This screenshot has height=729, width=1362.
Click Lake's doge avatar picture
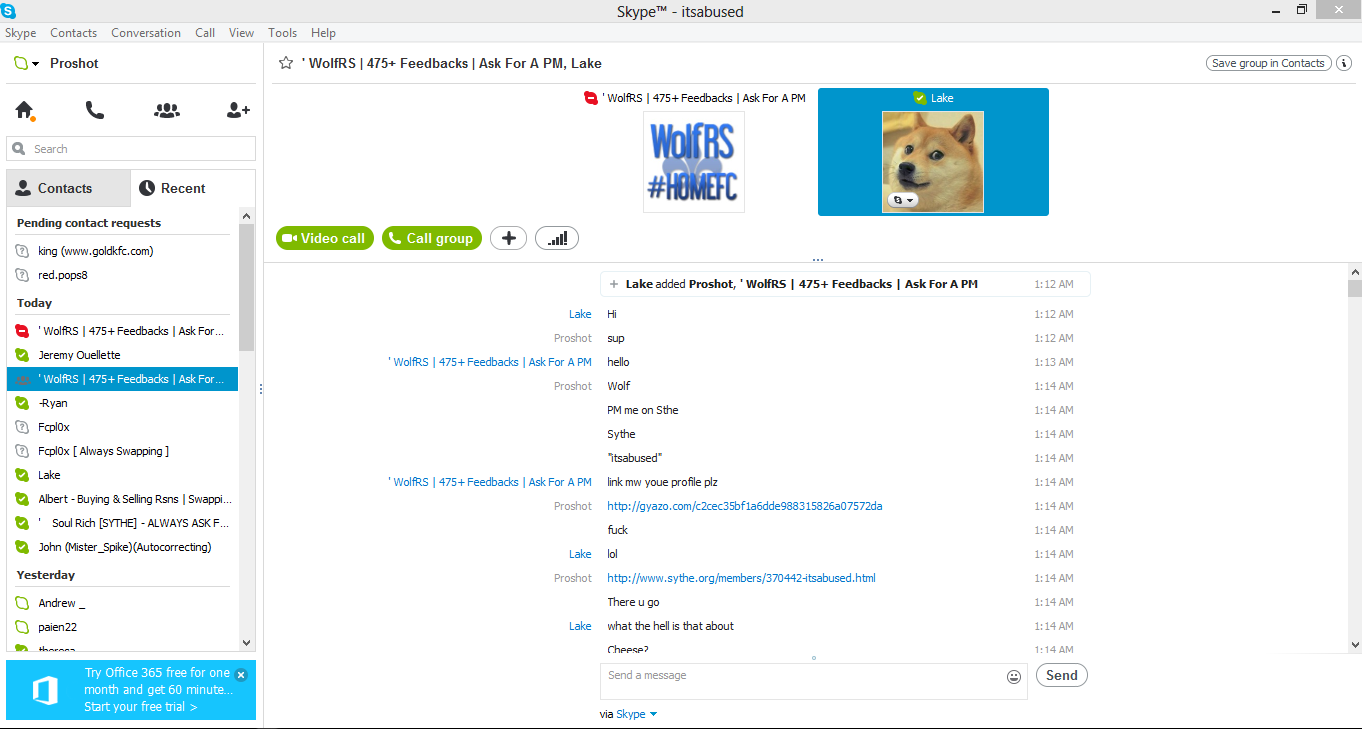pyautogui.click(x=933, y=162)
